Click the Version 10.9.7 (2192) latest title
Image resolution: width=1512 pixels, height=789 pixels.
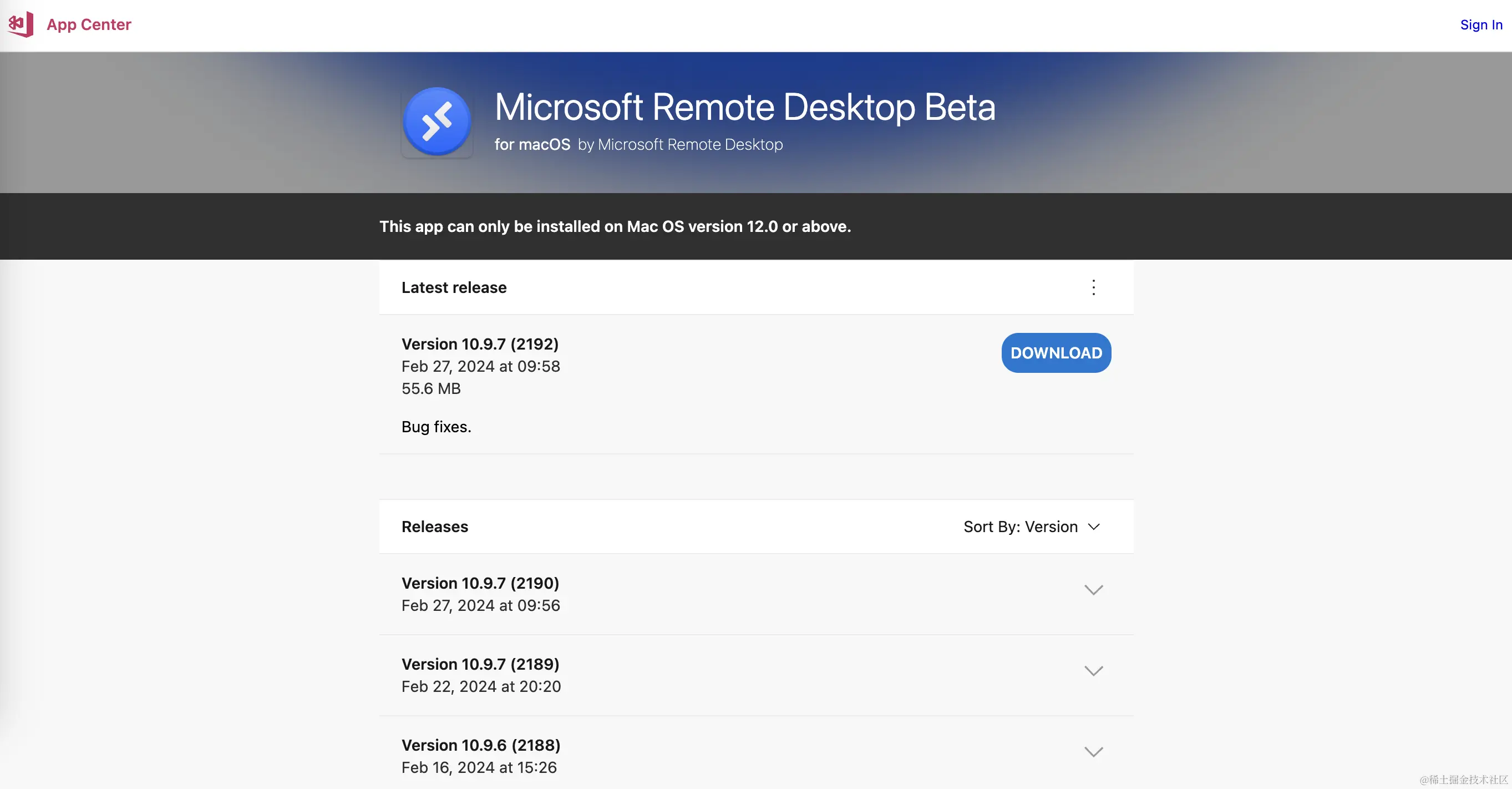pos(480,344)
